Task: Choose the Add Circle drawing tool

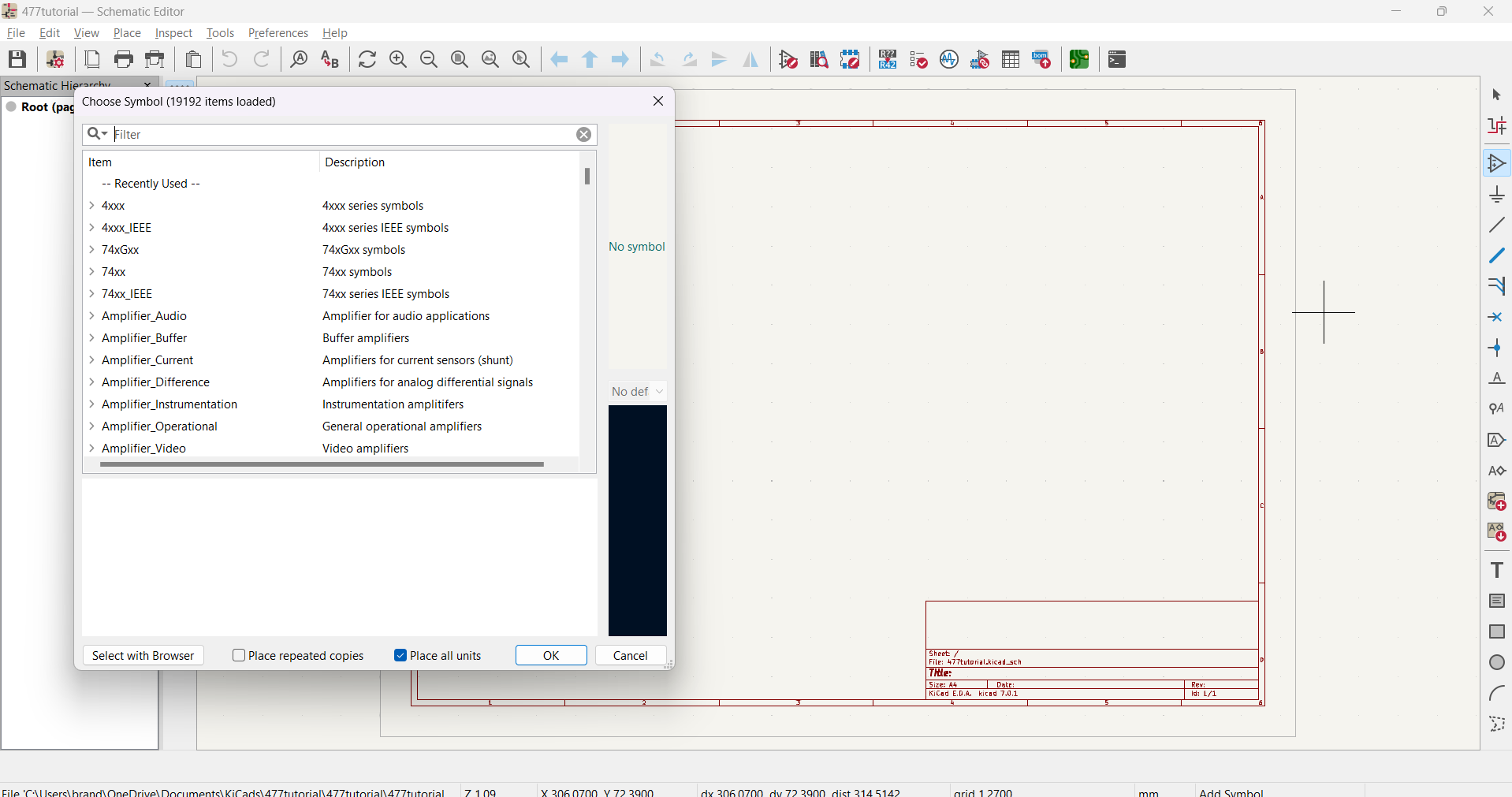Action: point(1496,662)
